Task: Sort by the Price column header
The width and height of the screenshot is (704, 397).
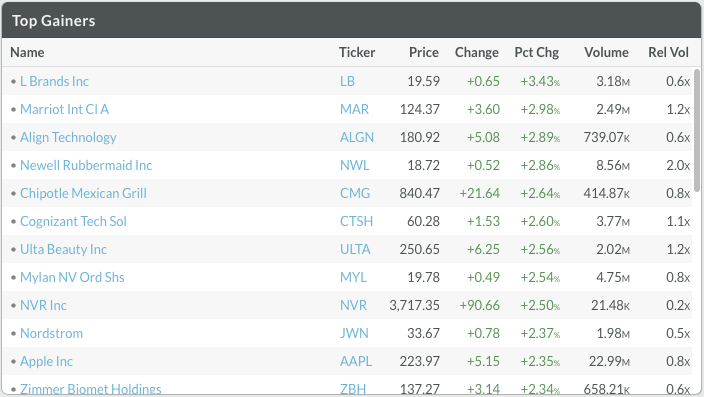Action: pos(424,53)
